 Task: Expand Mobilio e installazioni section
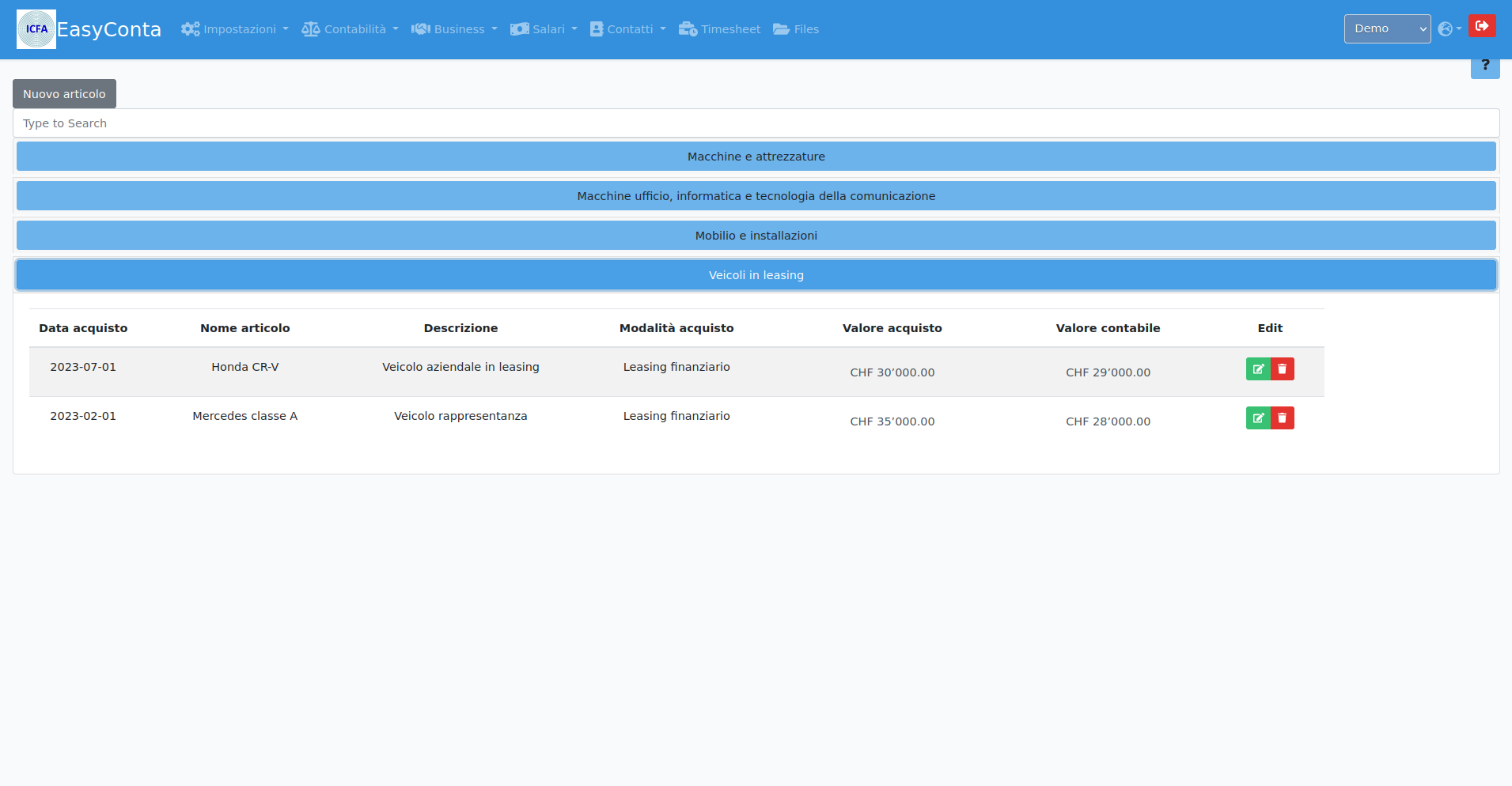click(756, 236)
